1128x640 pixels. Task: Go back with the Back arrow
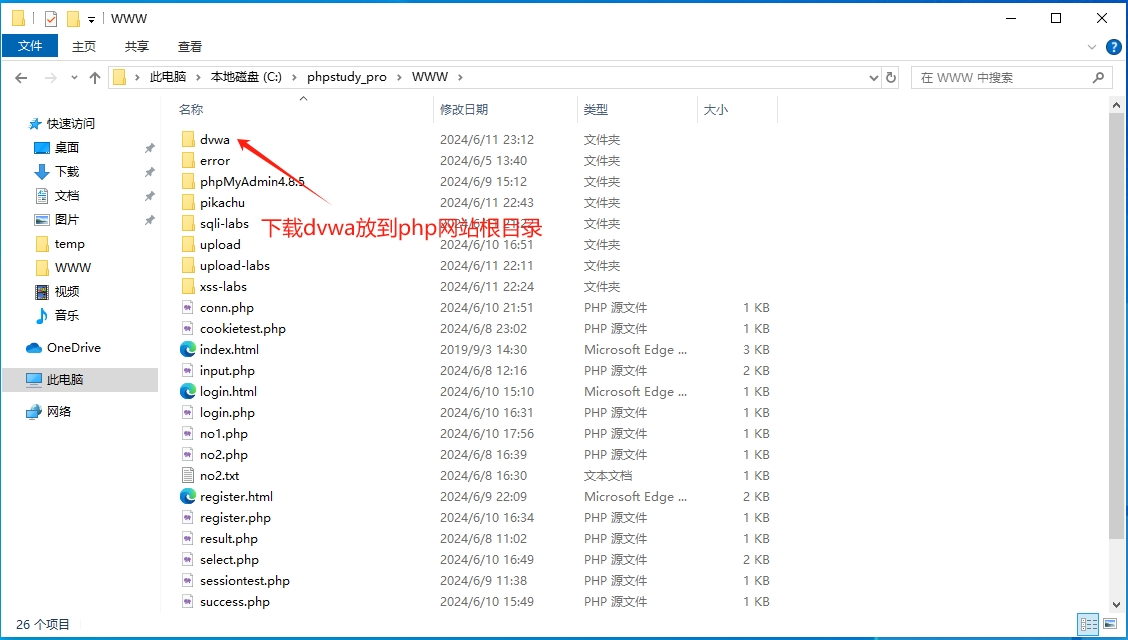(22, 78)
